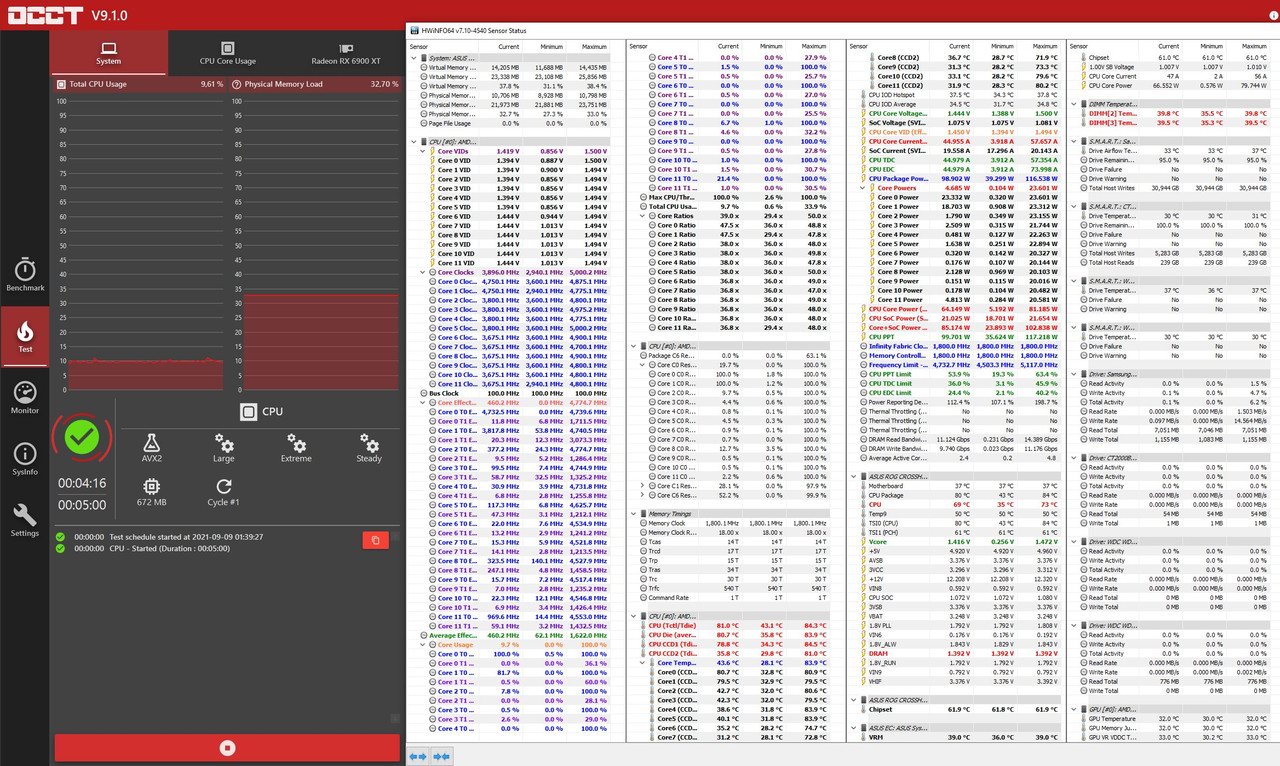The image size is (1280, 766).
Task: Select the Package C6 Residency row
Action: [x=733, y=356]
